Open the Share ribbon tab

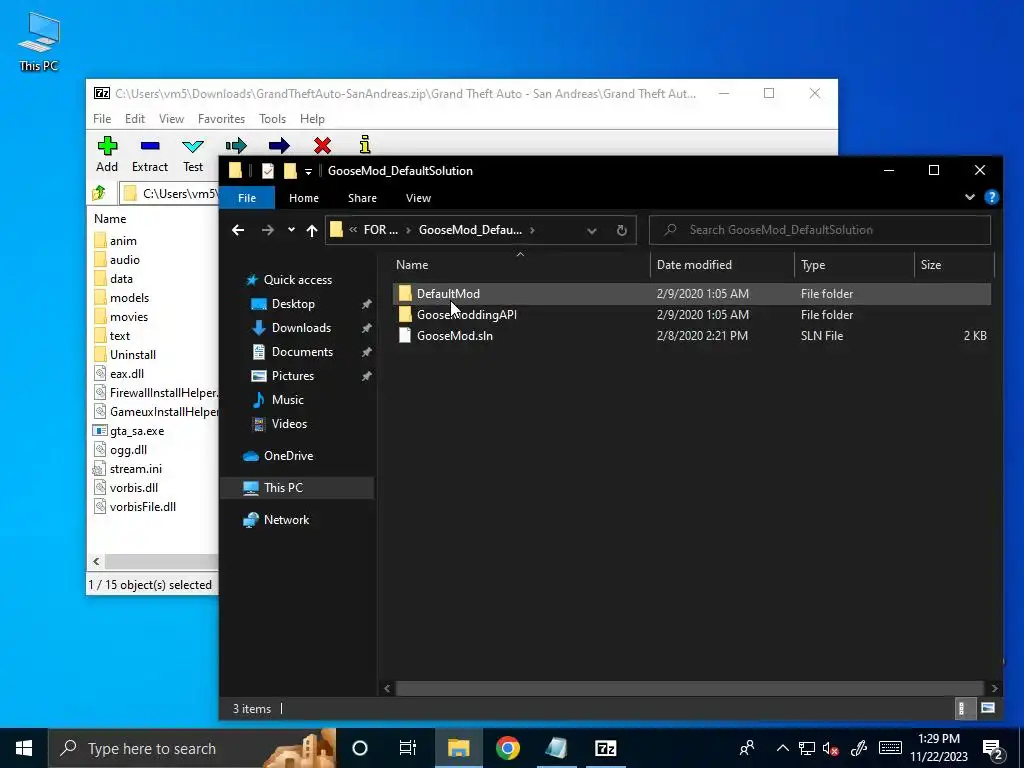(362, 198)
